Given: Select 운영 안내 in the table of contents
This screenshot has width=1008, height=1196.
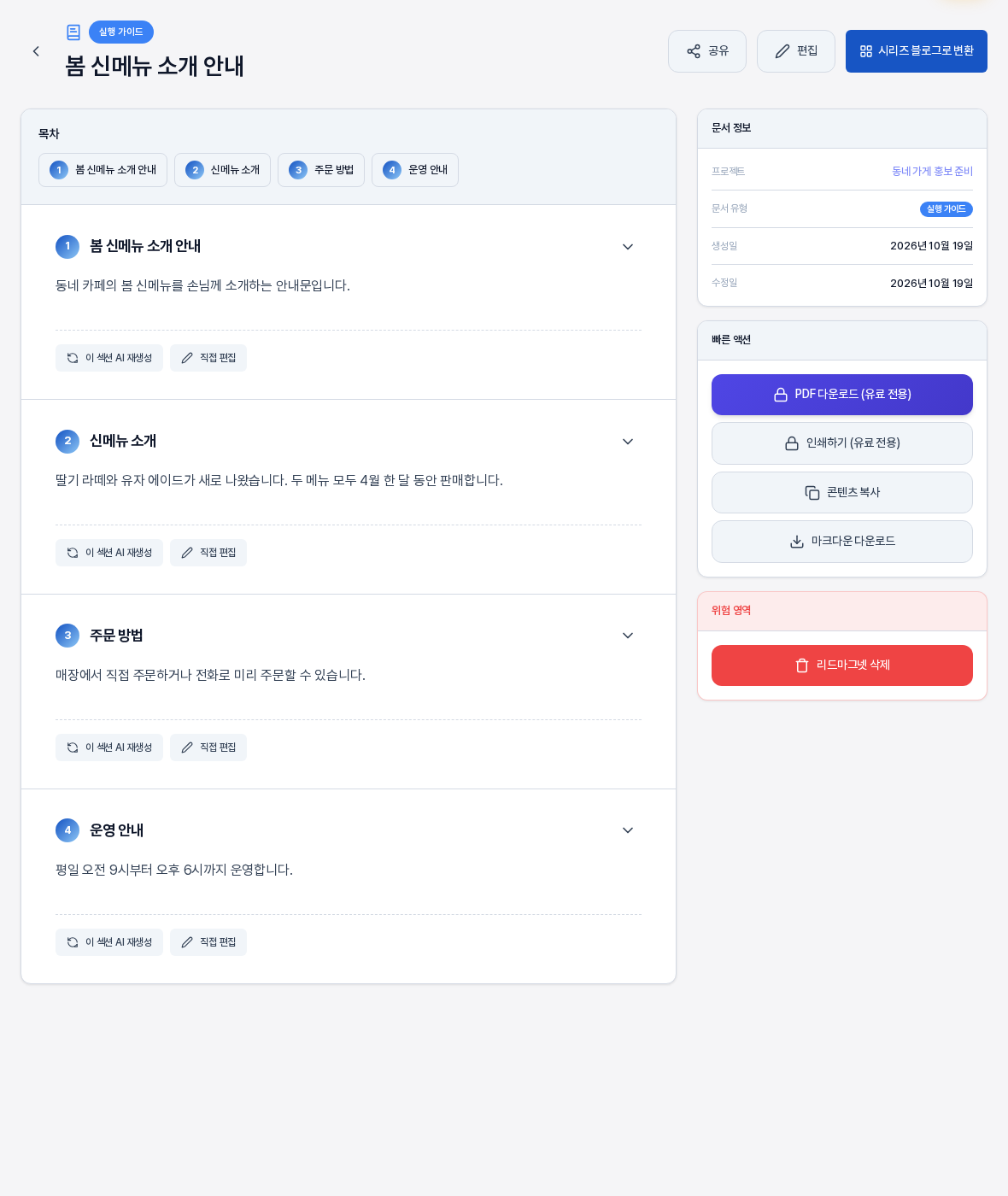Looking at the screenshot, I should click(x=415, y=170).
